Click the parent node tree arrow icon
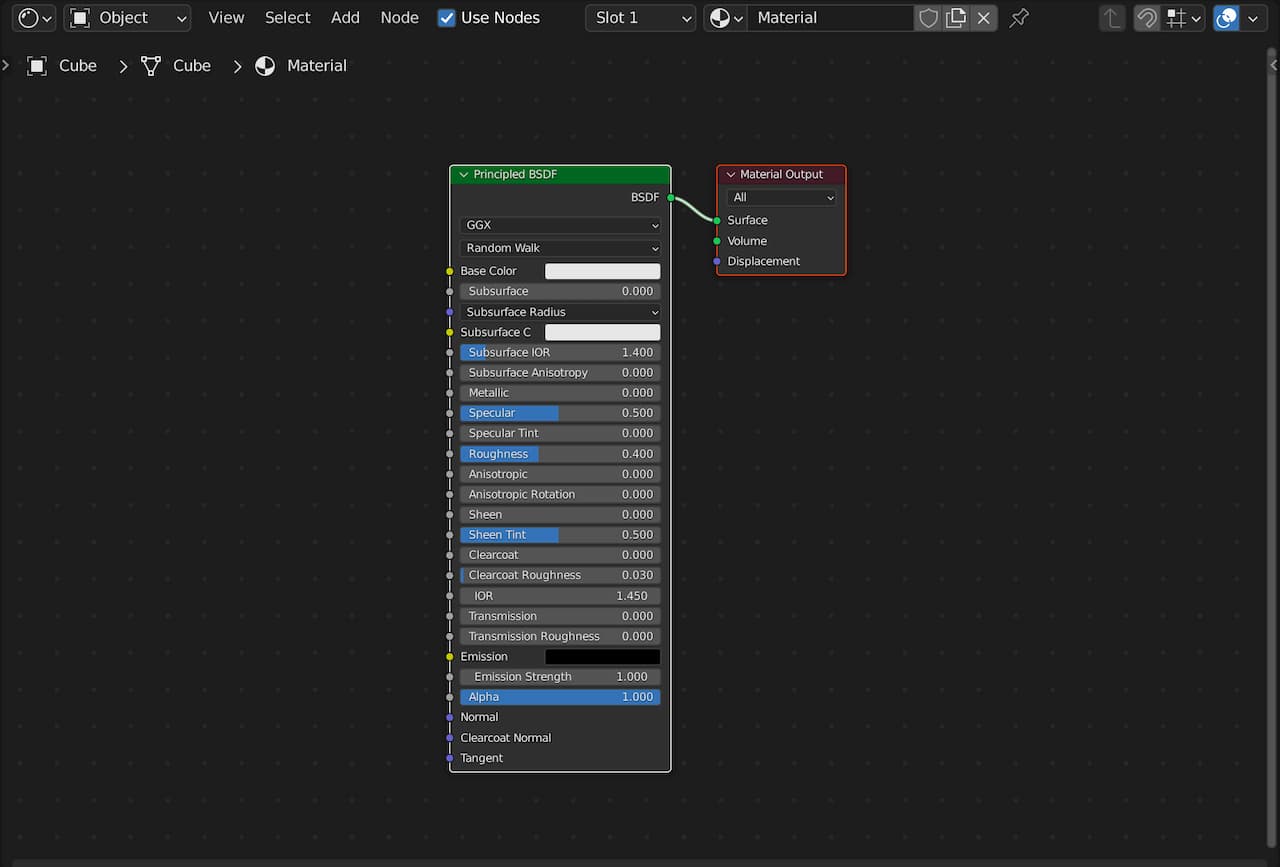Image resolution: width=1280 pixels, height=867 pixels. [x=1112, y=18]
